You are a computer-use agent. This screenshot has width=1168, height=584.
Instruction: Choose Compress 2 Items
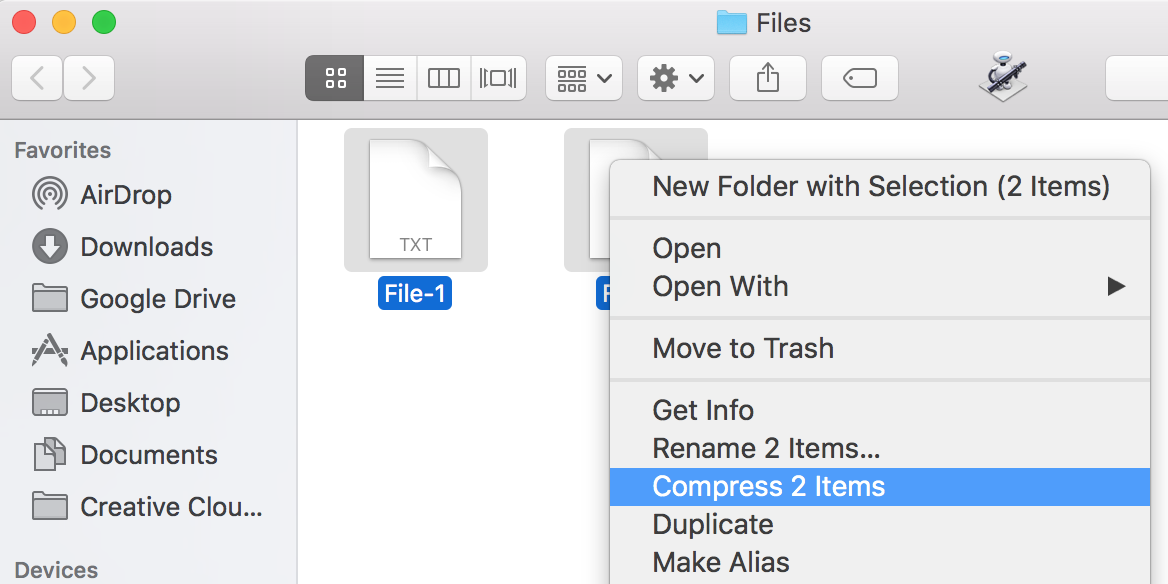click(768, 487)
